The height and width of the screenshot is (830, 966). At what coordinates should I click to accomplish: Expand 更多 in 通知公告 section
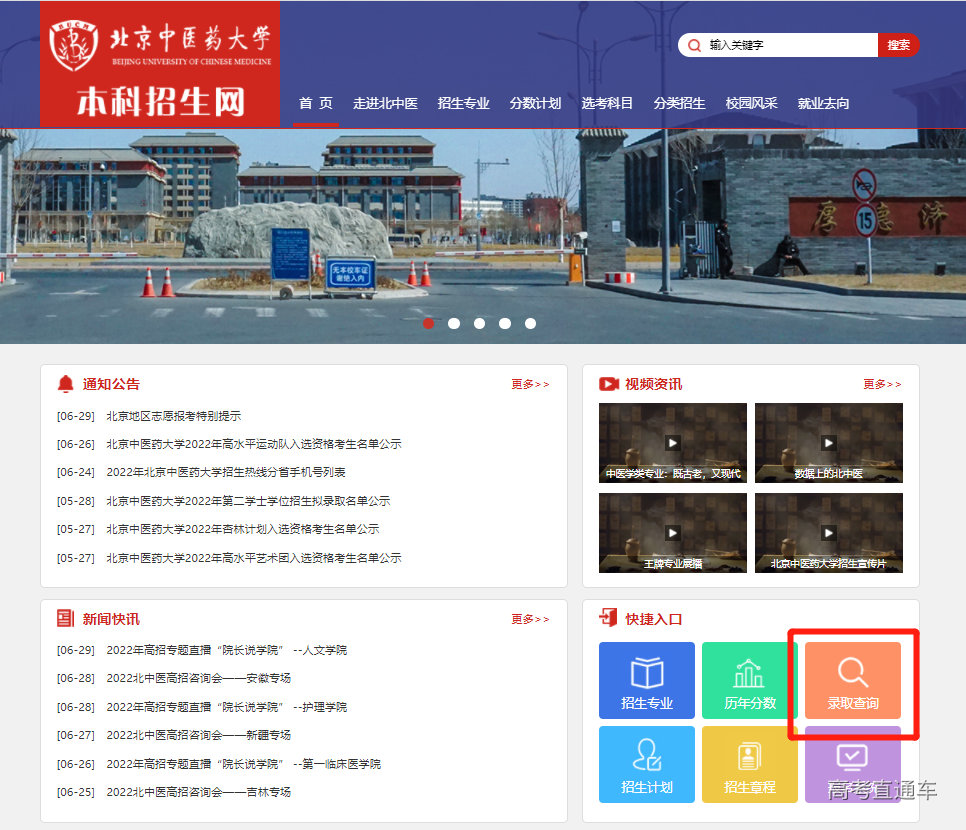pos(530,384)
